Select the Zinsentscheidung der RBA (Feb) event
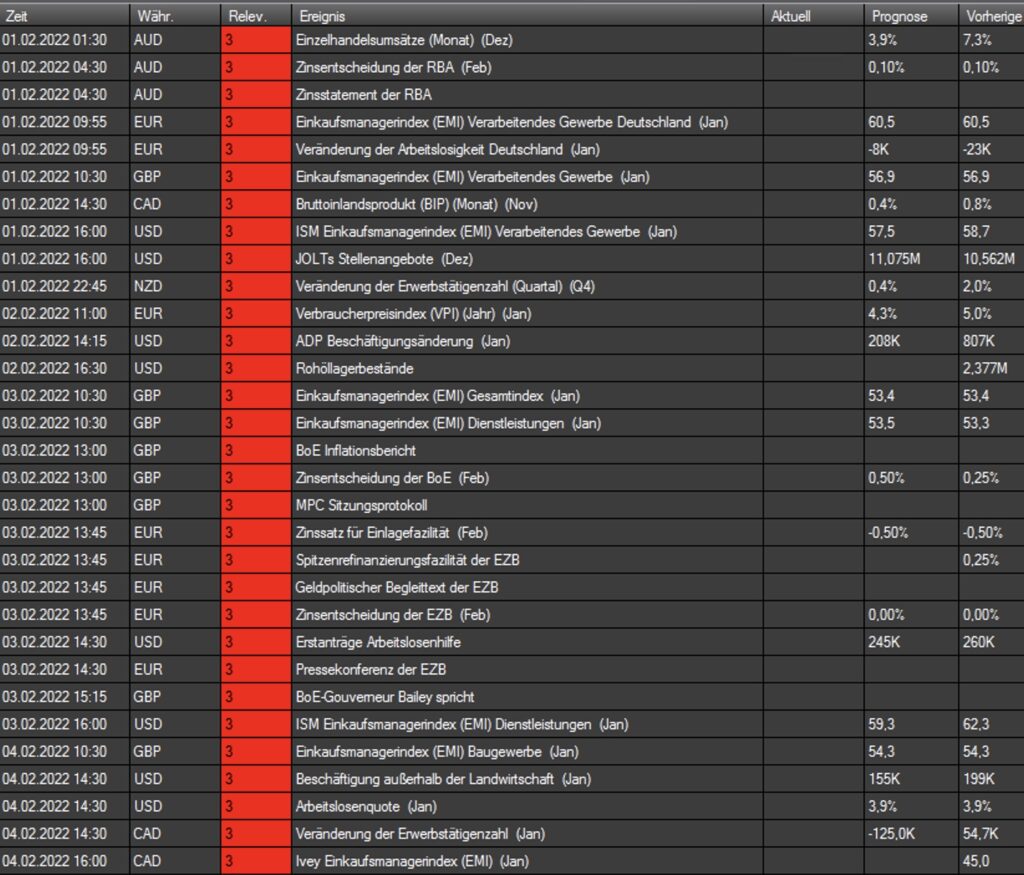 (395, 67)
